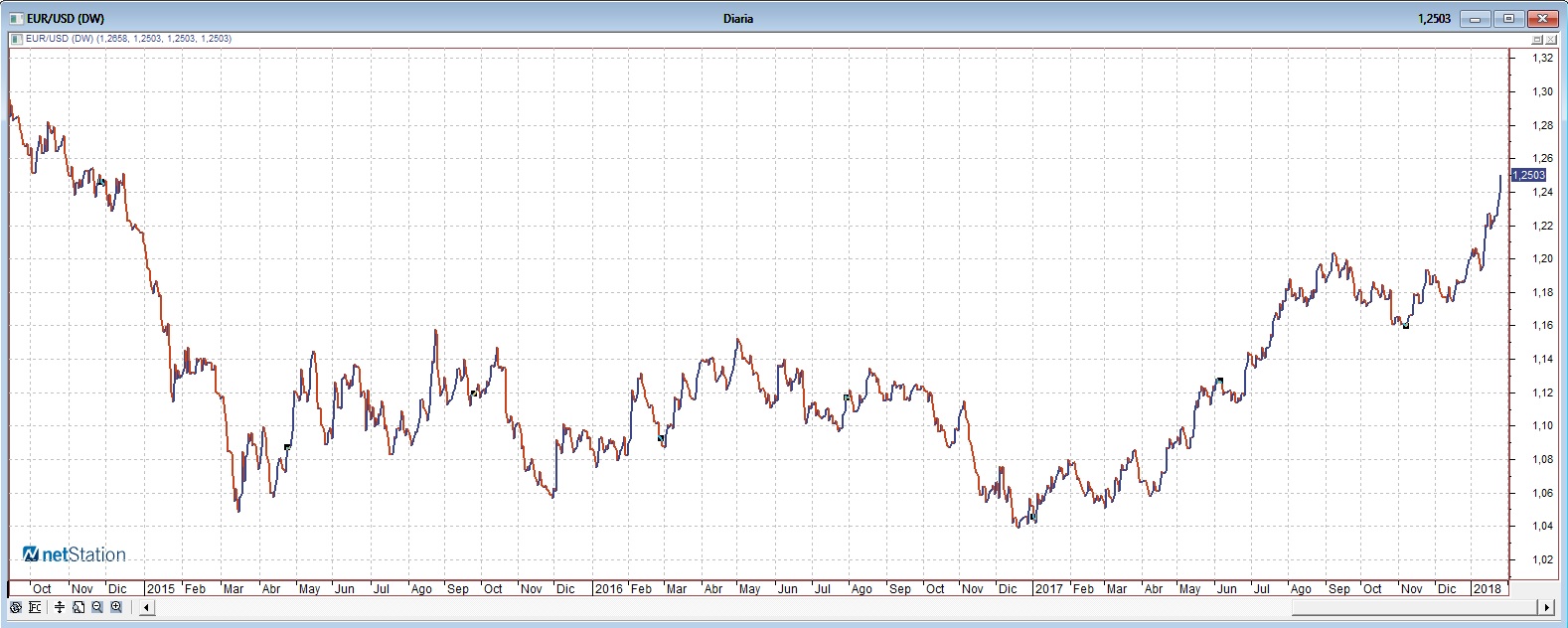Close the inner chart pane
1568x628 pixels.
point(1551,40)
